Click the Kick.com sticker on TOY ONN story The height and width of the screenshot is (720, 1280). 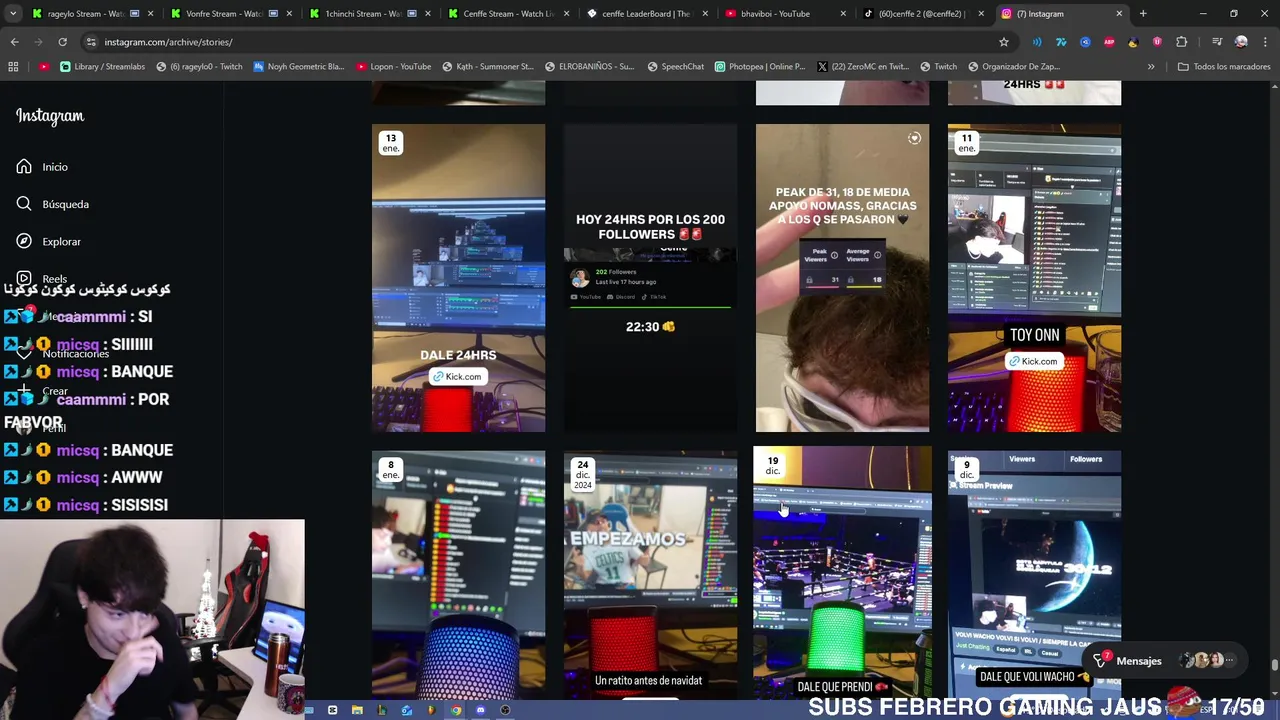(x=1034, y=361)
